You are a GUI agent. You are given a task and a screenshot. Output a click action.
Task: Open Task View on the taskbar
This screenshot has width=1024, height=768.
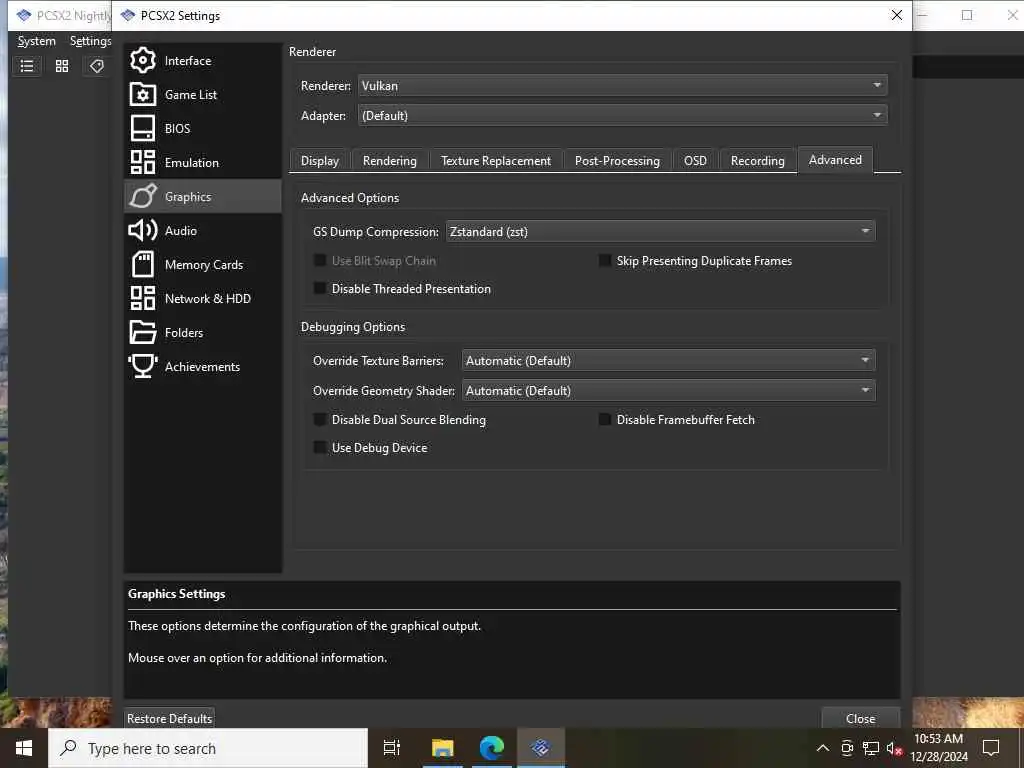tap(392, 748)
